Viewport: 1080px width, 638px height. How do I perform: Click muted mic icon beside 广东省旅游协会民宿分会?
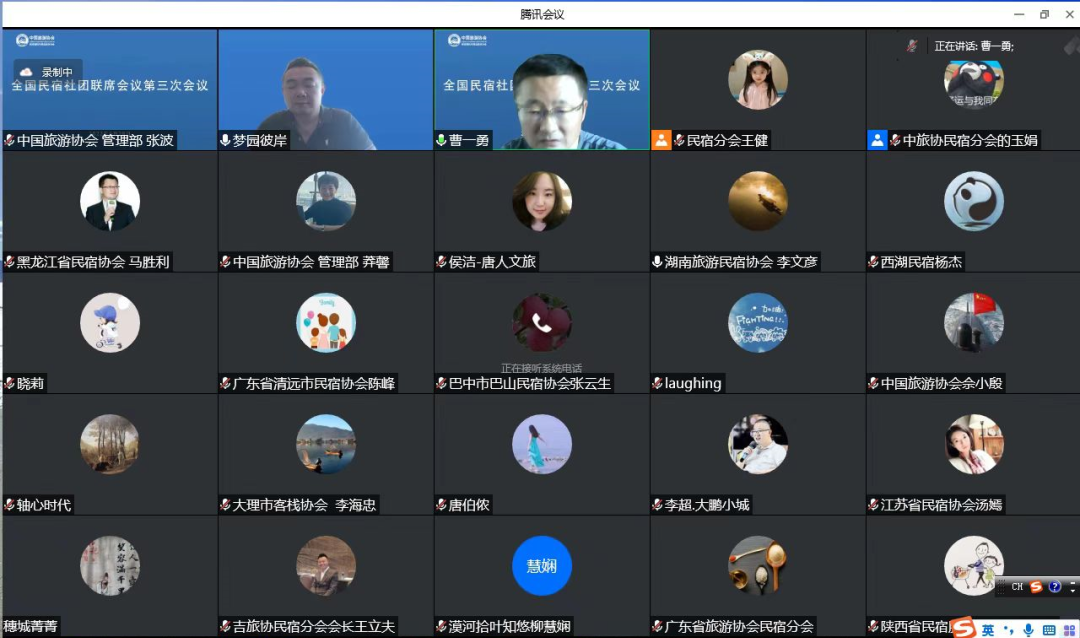tap(658, 626)
